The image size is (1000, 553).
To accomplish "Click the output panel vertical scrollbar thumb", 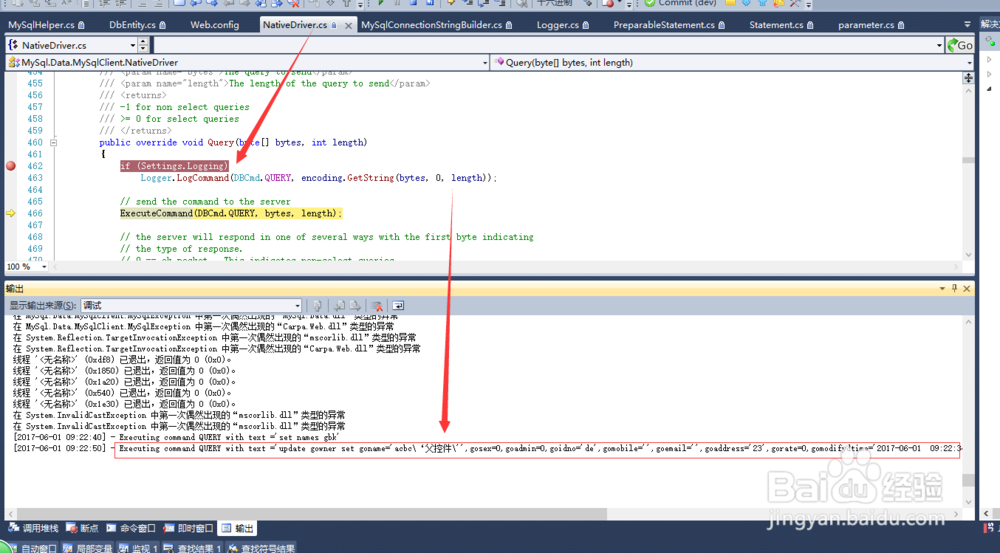I will point(968,480).
